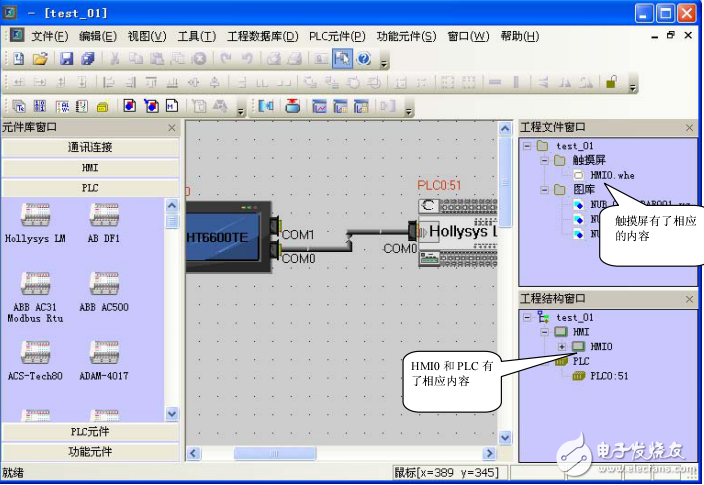Click the New project toolbar icon

pyautogui.click(x=18, y=59)
